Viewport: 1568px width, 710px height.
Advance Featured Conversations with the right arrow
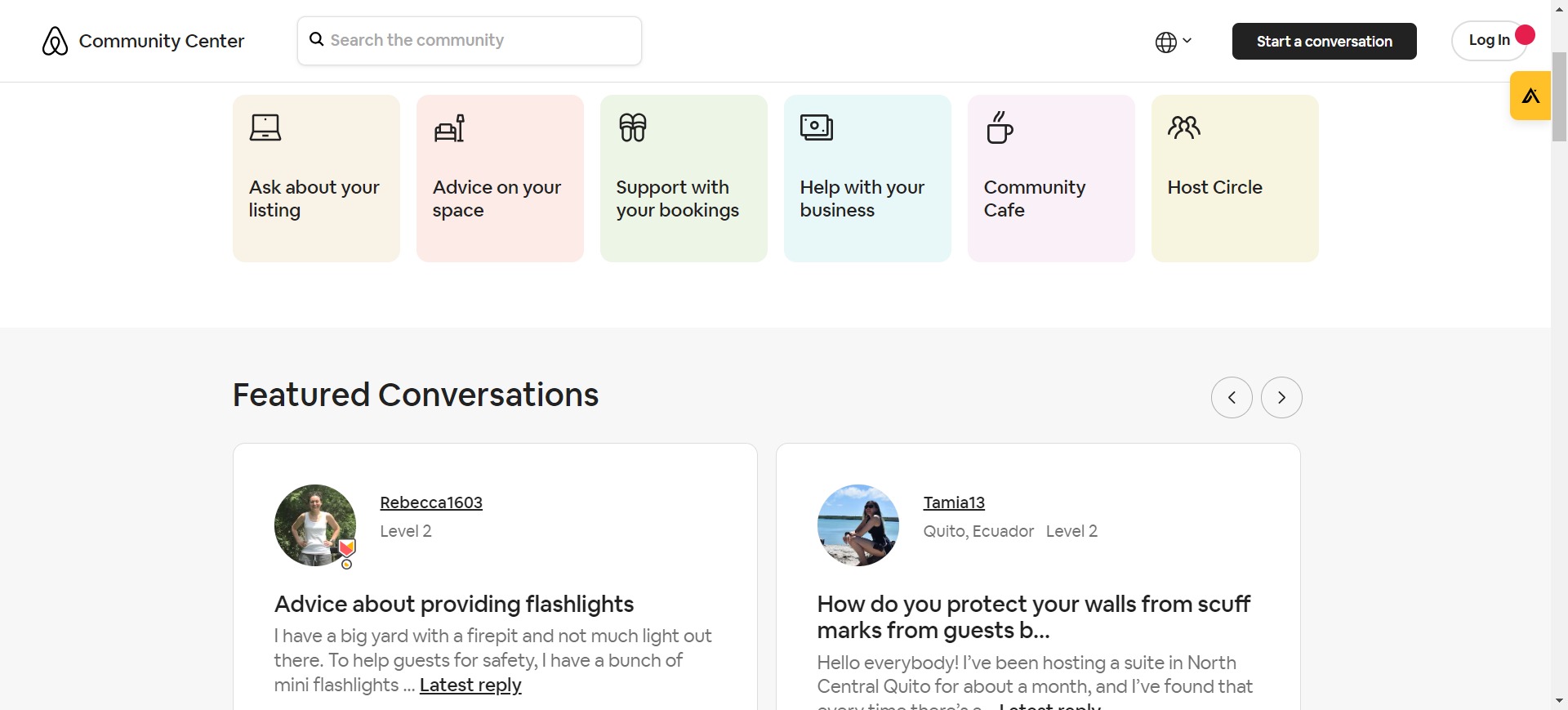click(x=1281, y=397)
